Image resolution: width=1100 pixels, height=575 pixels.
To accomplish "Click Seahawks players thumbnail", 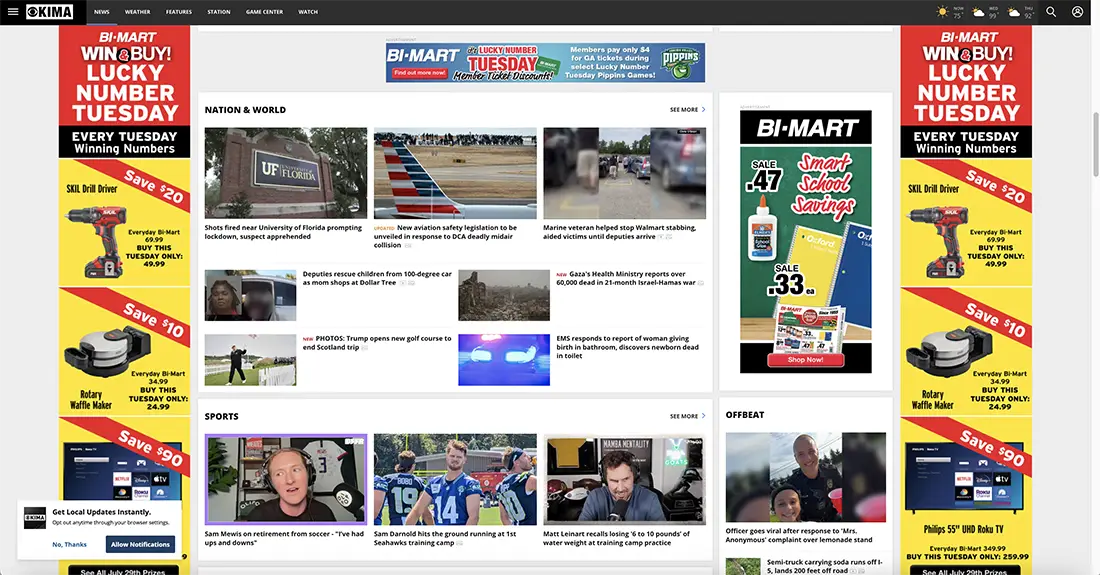I will click(x=455, y=479).
